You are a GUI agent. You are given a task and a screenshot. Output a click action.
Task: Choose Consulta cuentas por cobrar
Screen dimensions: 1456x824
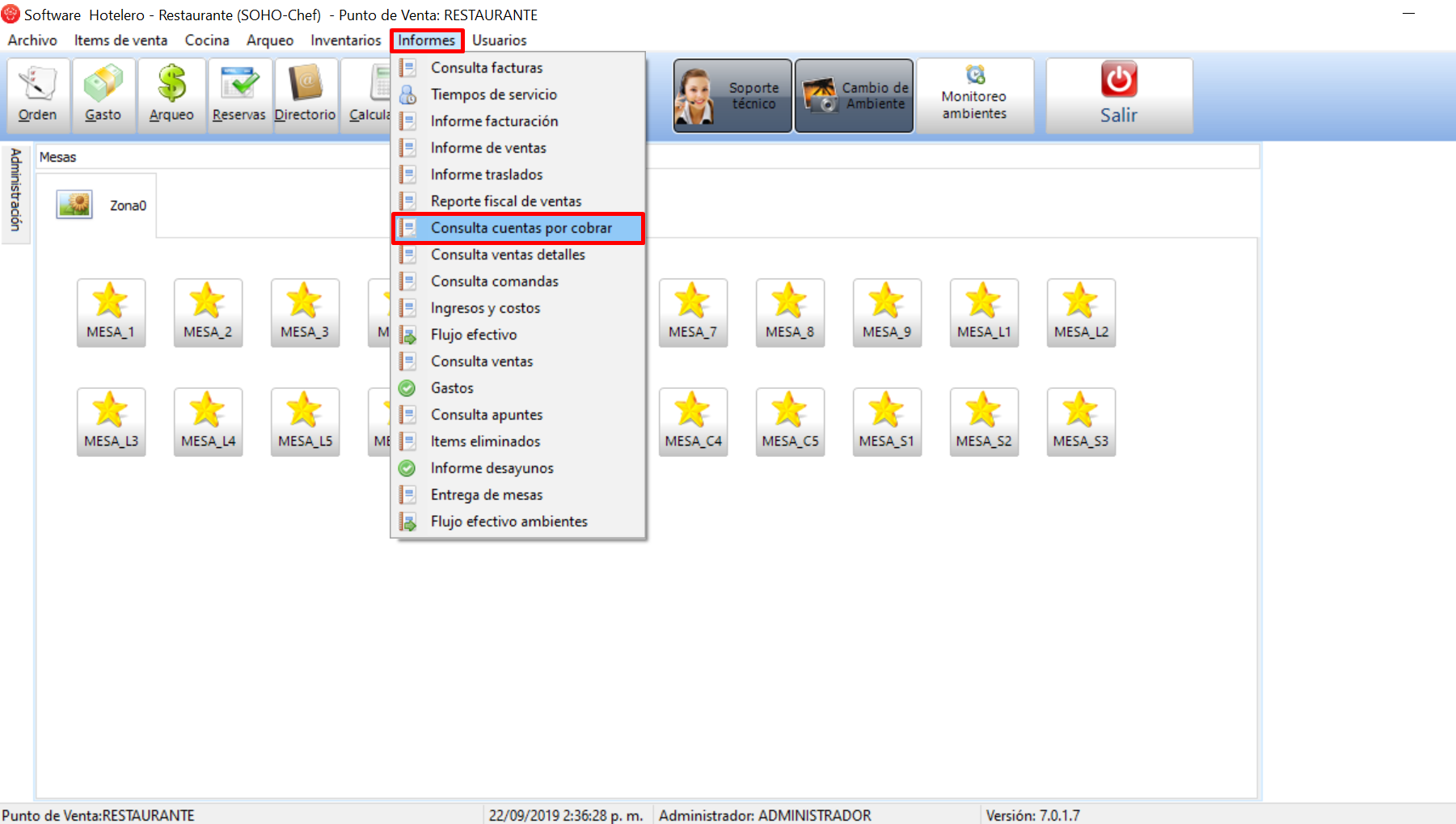click(521, 228)
